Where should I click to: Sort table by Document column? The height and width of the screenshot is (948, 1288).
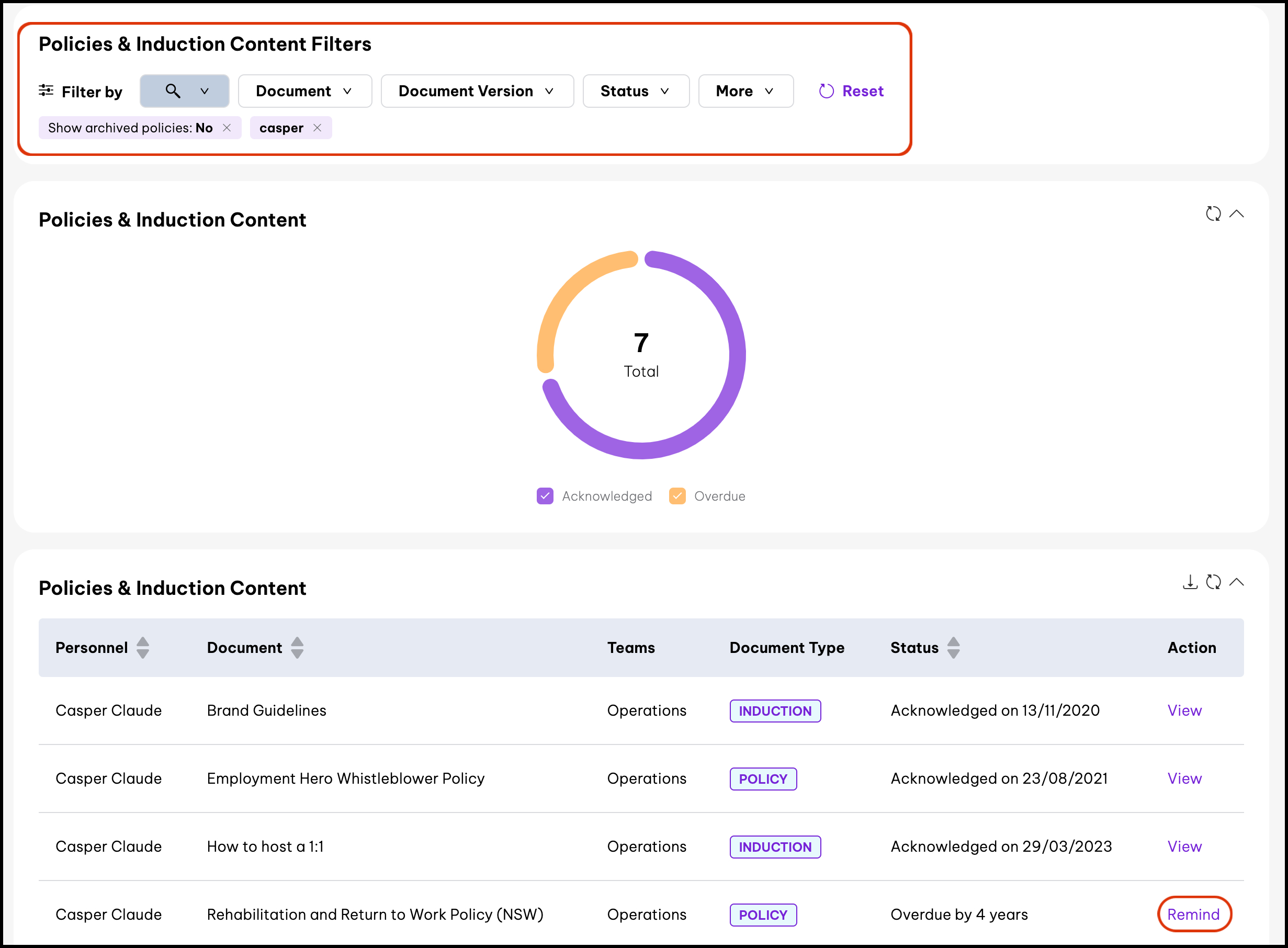pyautogui.click(x=297, y=648)
